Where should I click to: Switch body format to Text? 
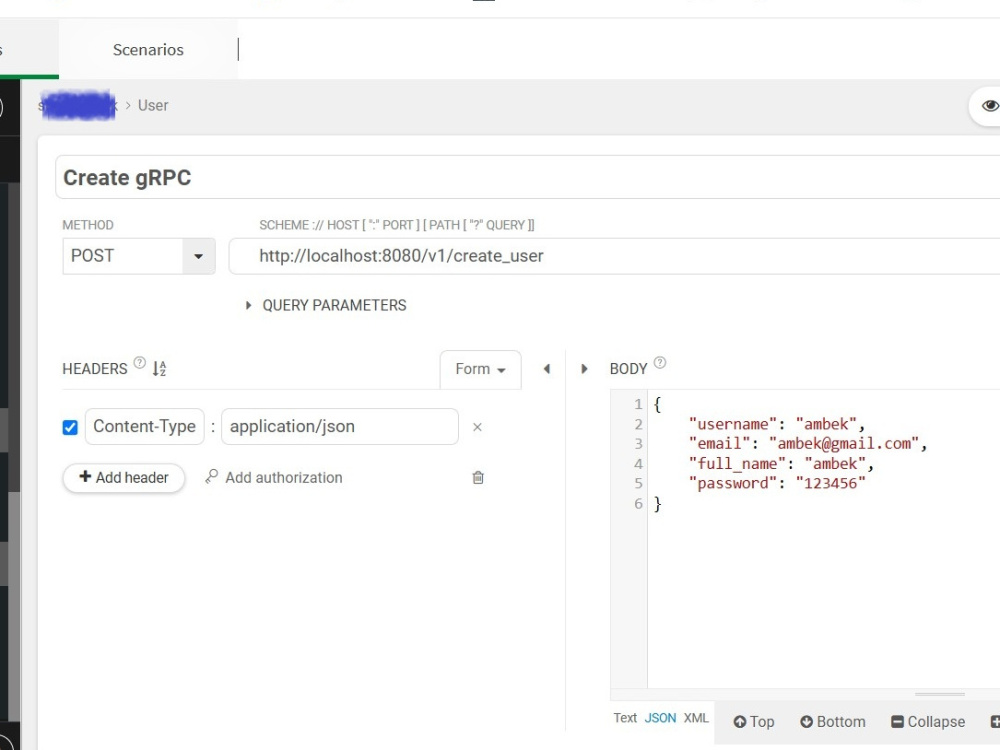tap(625, 718)
